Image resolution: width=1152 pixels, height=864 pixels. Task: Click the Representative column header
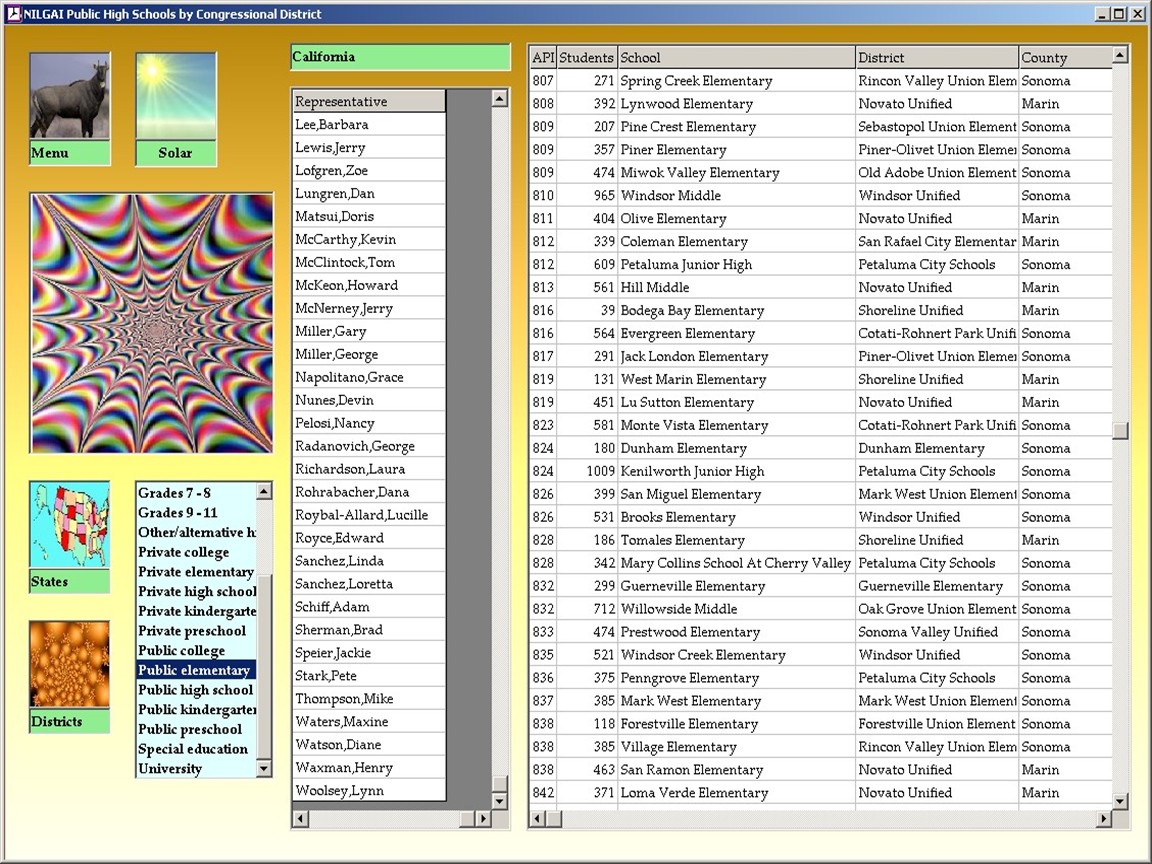coord(368,101)
